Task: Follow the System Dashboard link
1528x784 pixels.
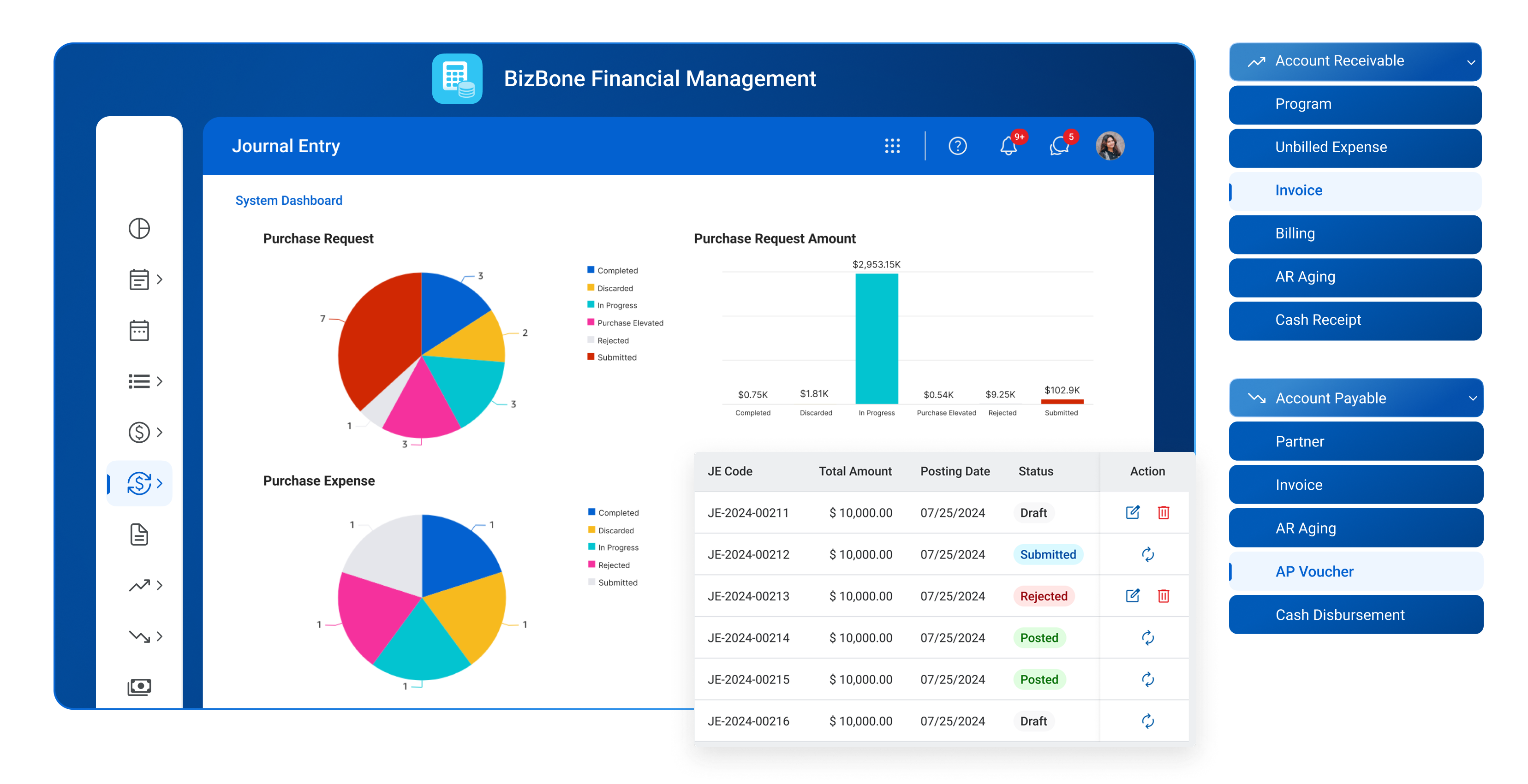Action: coord(288,201)
